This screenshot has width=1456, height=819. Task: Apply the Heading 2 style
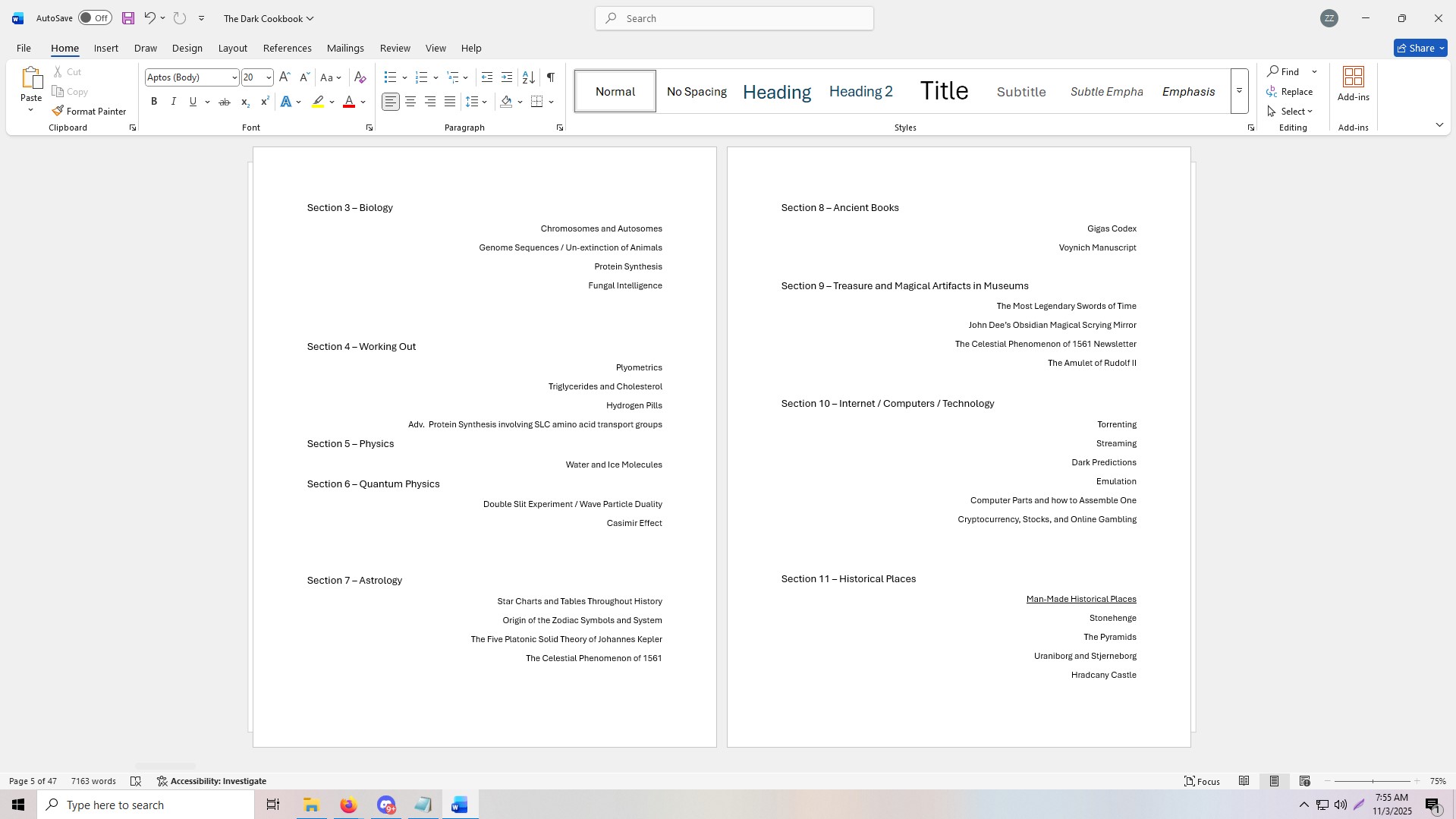pyautogui.click(x=861, y=91)
